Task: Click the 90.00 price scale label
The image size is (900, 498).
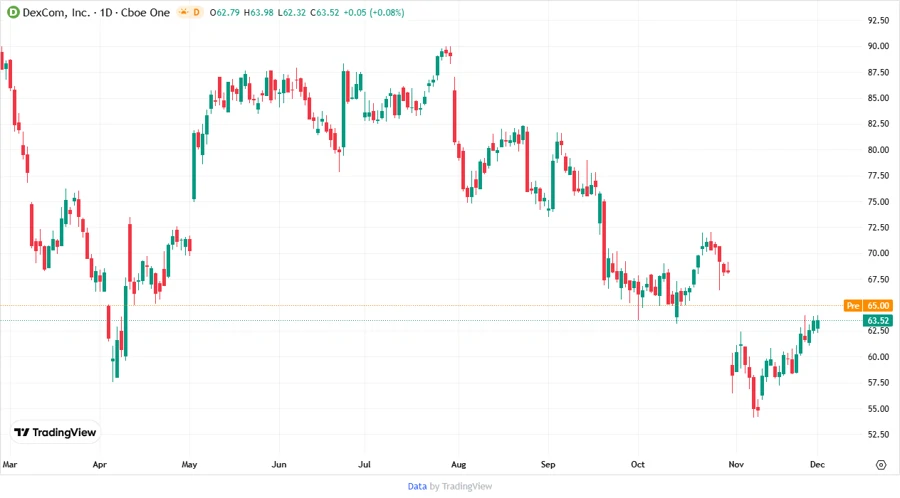Action: [x=878, y=46]
